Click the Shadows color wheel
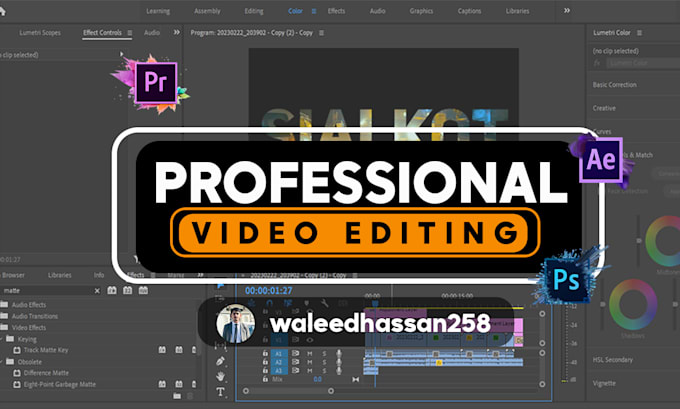Viewport: 680px width, 409px height. pyautogui.click(x=633, y=304)
